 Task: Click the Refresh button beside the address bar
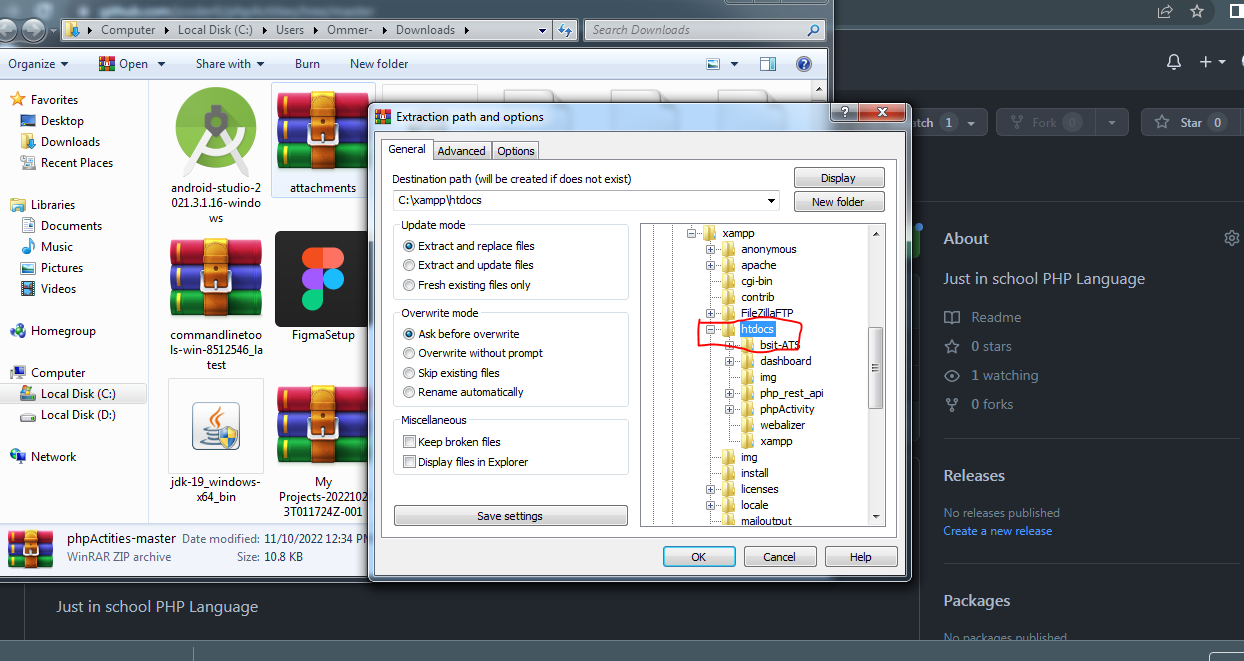coord(567,30)
